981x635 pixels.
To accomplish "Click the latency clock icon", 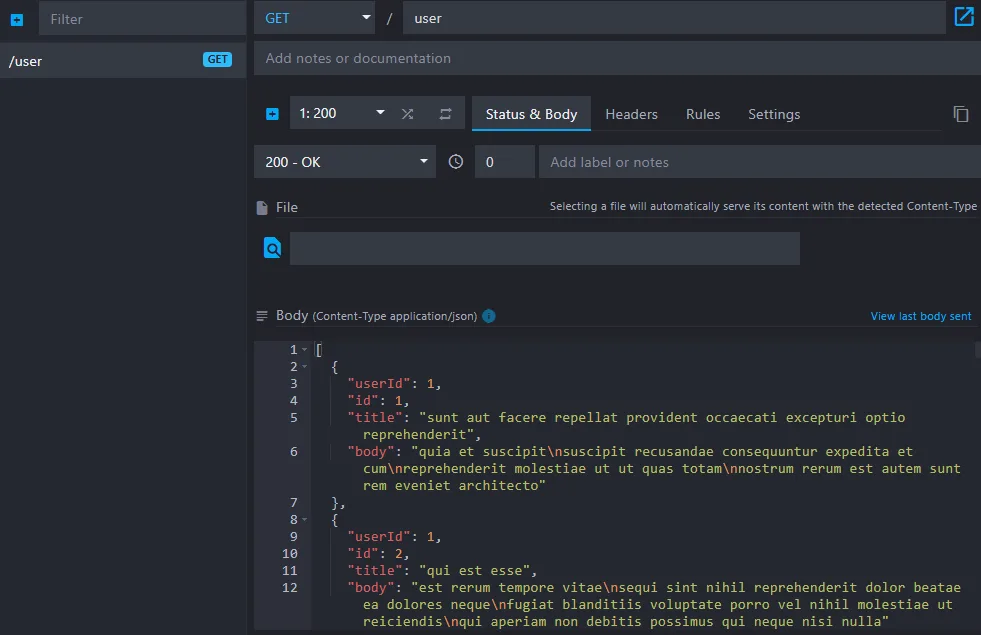I will click(x=456, y=162).
